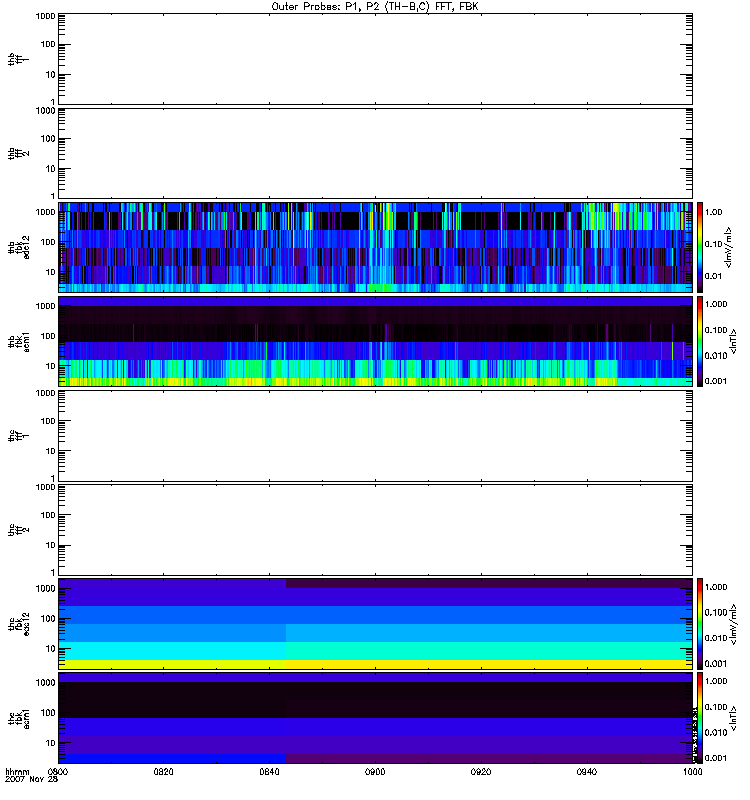This screenshot has height=800, width=750.
Task: Click the thb scm1 nT color bar
Action: click(701, 340)
